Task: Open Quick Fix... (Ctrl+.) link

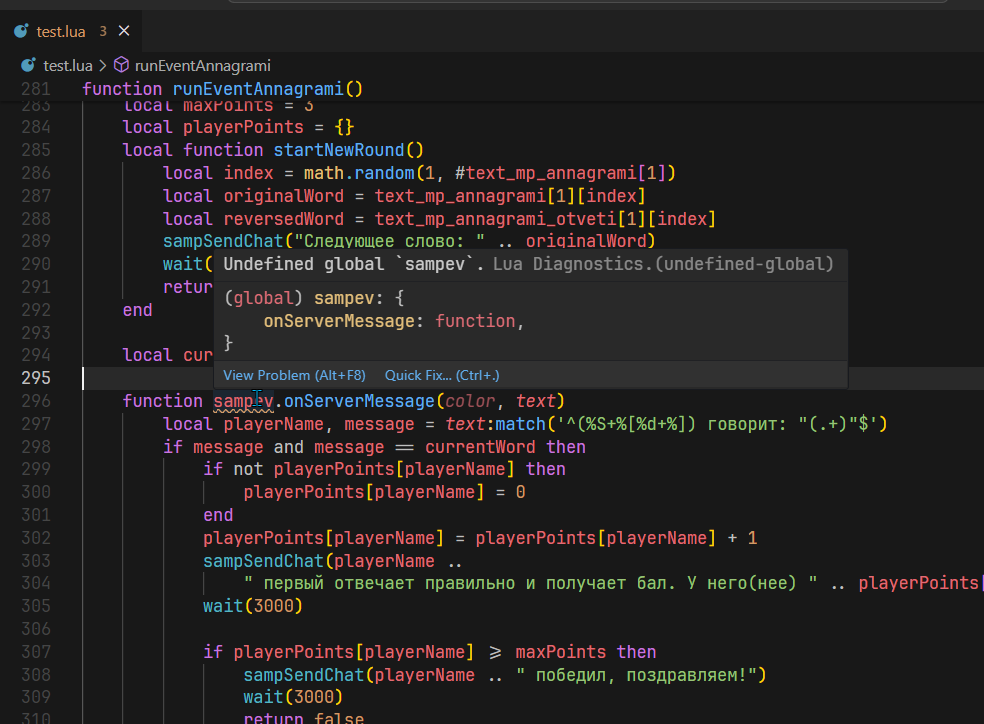Action: (442, 375)
